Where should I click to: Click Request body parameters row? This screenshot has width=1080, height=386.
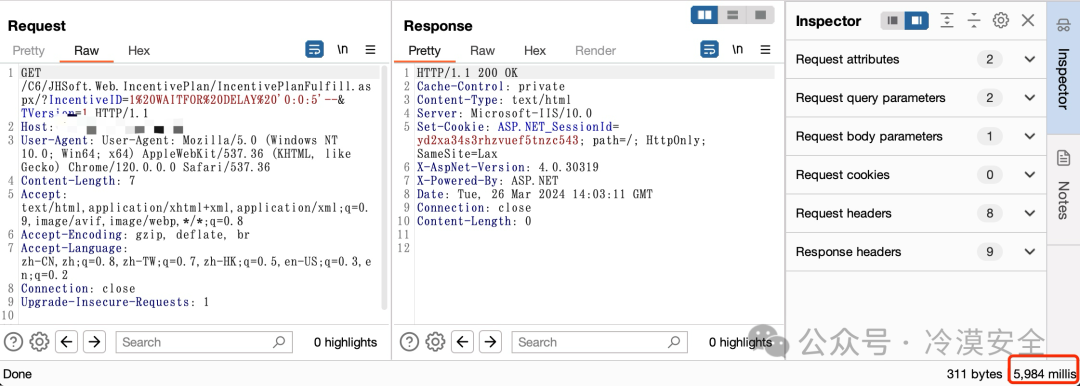[916, 136]
